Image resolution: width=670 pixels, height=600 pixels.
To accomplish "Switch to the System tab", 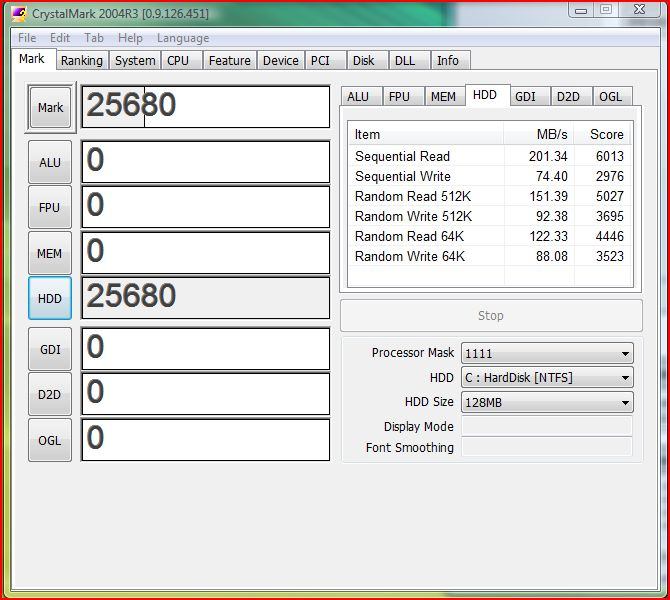I will coord(135,60).
